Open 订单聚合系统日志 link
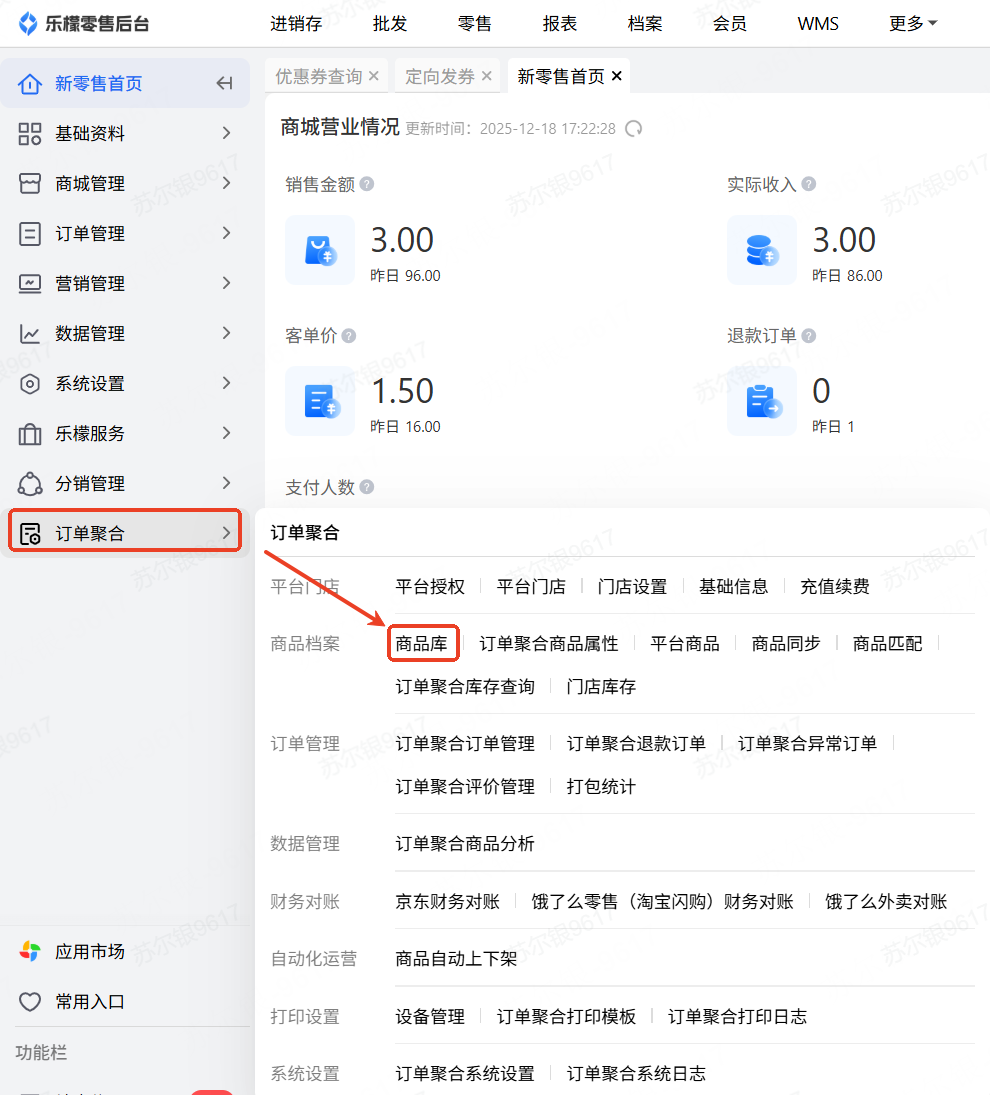The width and height of the screenshot is (990, 1095). tap(636, 1073)
